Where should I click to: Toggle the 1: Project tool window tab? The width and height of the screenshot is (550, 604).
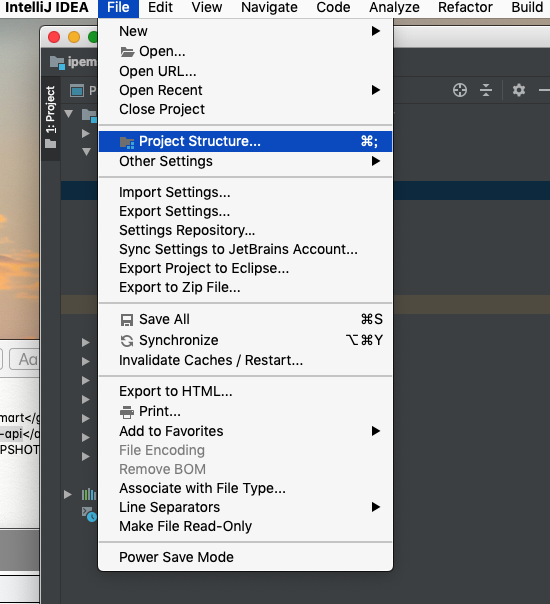[51, 117]
